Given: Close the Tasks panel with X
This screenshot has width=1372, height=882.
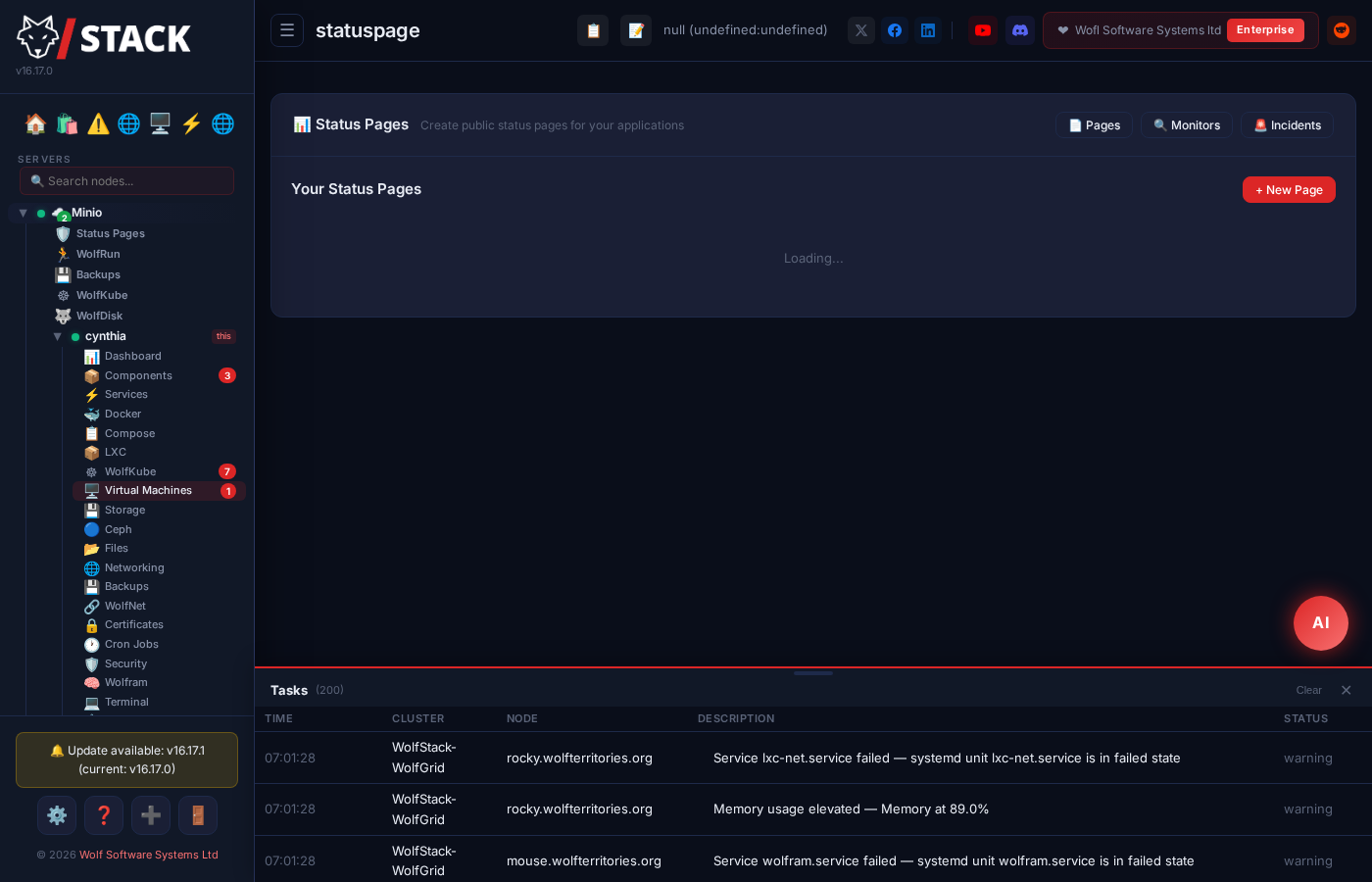Looking at the screenshot, I should click(1347, 690).
